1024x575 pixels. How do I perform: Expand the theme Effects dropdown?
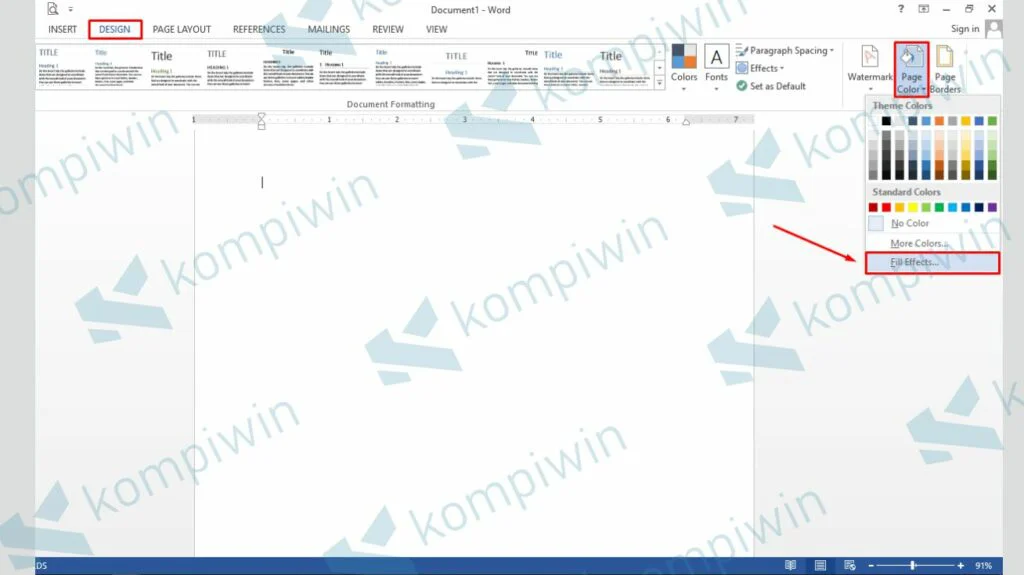pyautogui.click(x=760, y=68)
